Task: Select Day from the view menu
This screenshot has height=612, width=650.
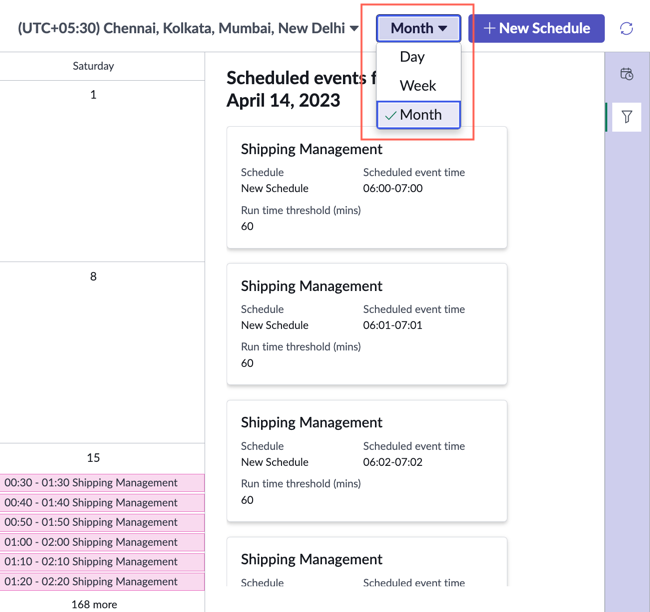Action: [x=418, y=57]
